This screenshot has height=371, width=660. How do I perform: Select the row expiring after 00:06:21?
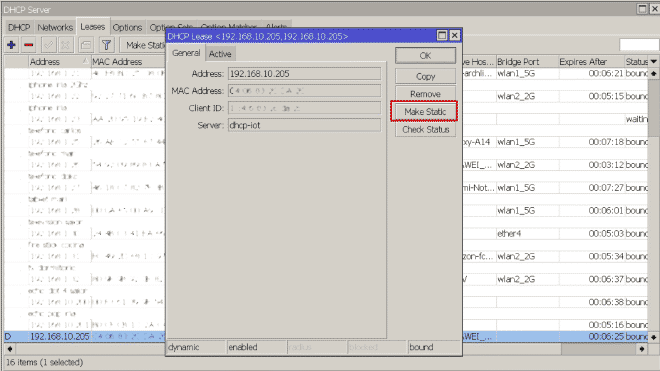tap(556, 73)
